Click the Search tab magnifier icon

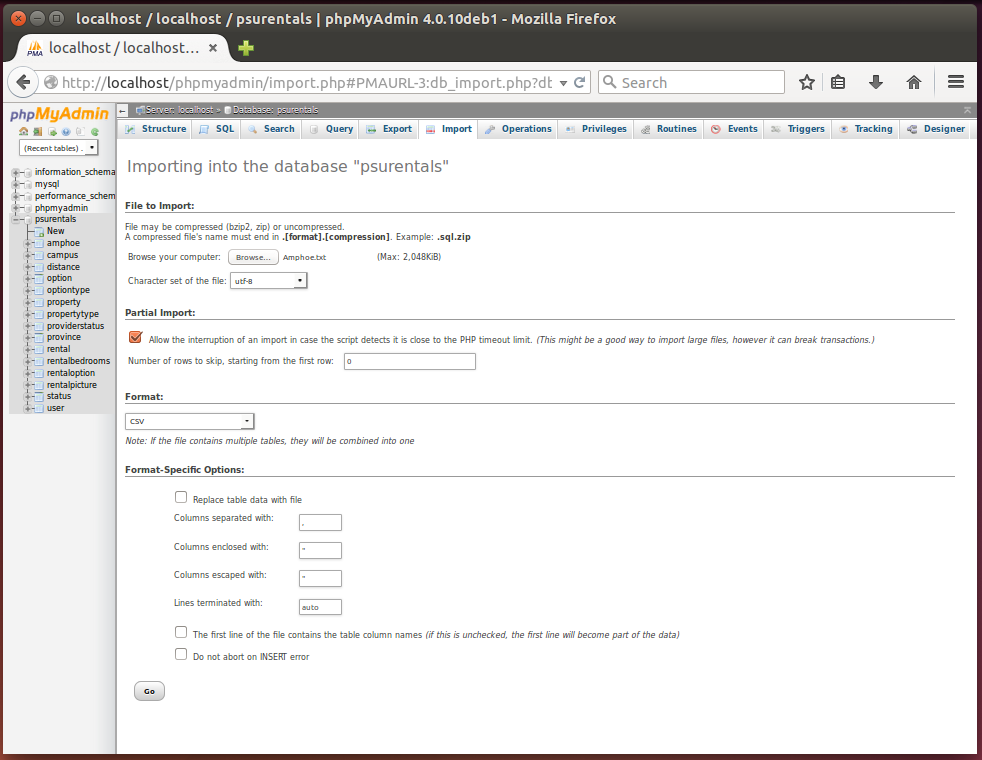(252, 129)
